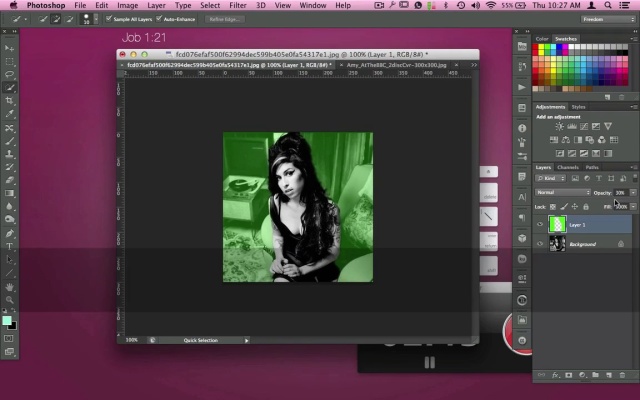Viewport: 640px width, 400px height.
Task: Select the Background layer thumbnail
Action: pyautogui.click(x=556, y=243)
